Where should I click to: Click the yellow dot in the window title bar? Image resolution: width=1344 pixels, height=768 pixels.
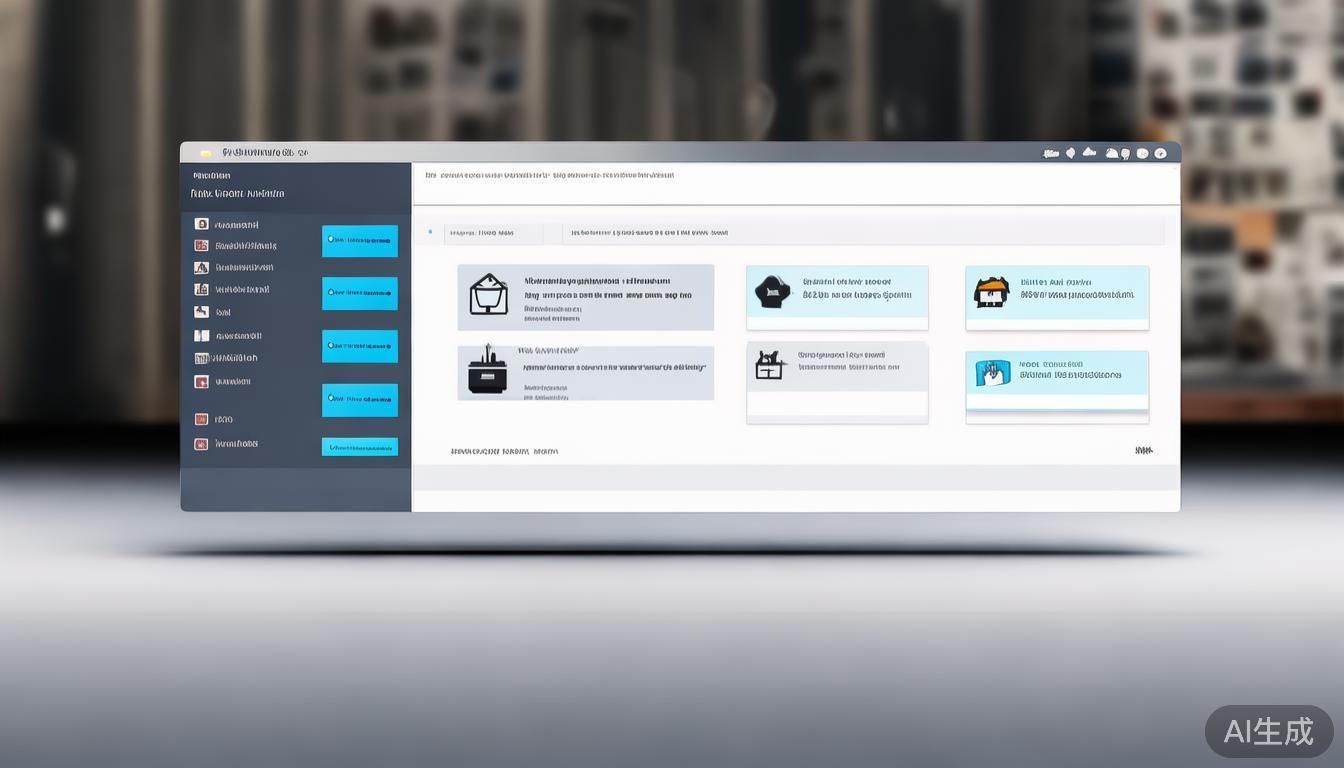click(206, 153)
